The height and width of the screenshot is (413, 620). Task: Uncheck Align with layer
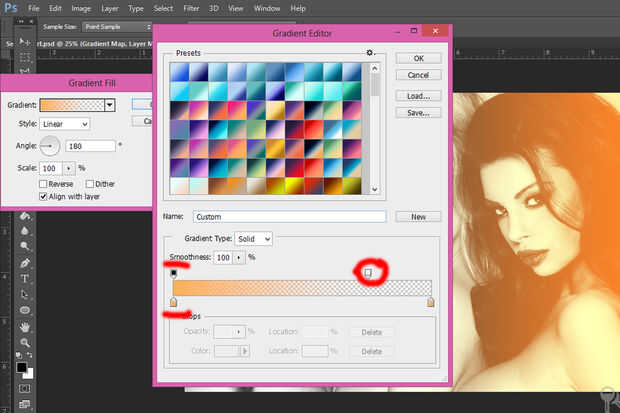[43, 197]
